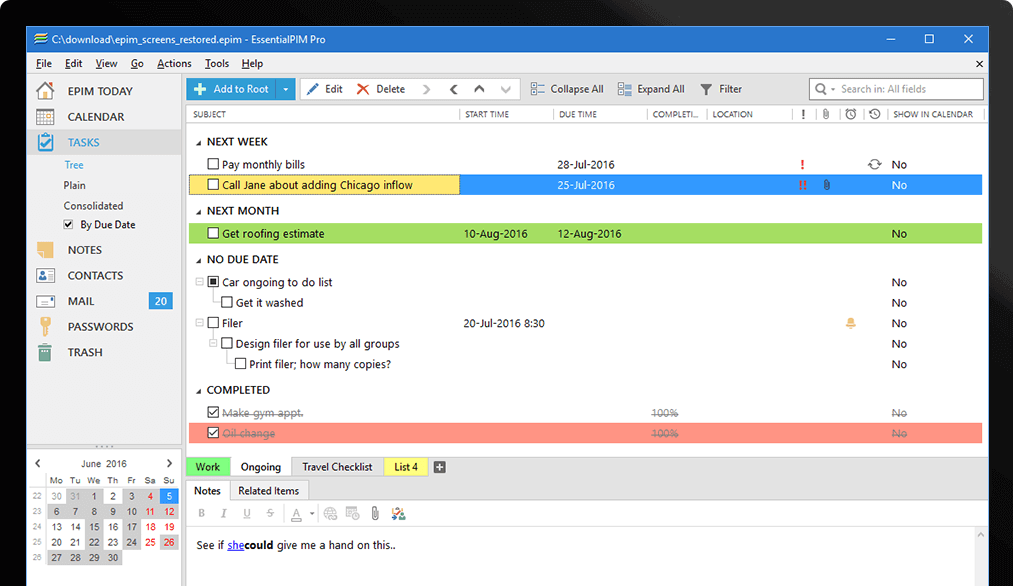Click the reminder bell on the Filer task
The image size is (1013, 586).
click(x=851, y=323)
